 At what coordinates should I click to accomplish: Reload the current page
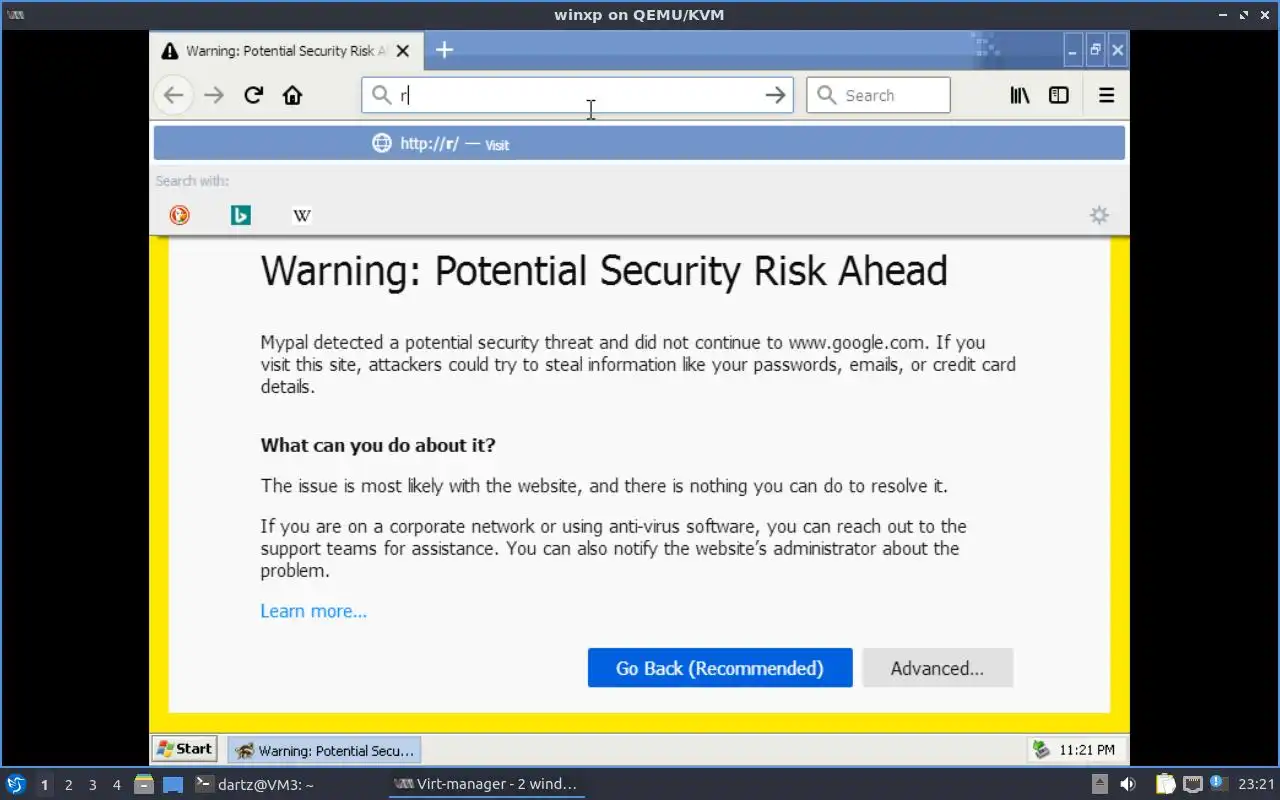pos(253,95)
